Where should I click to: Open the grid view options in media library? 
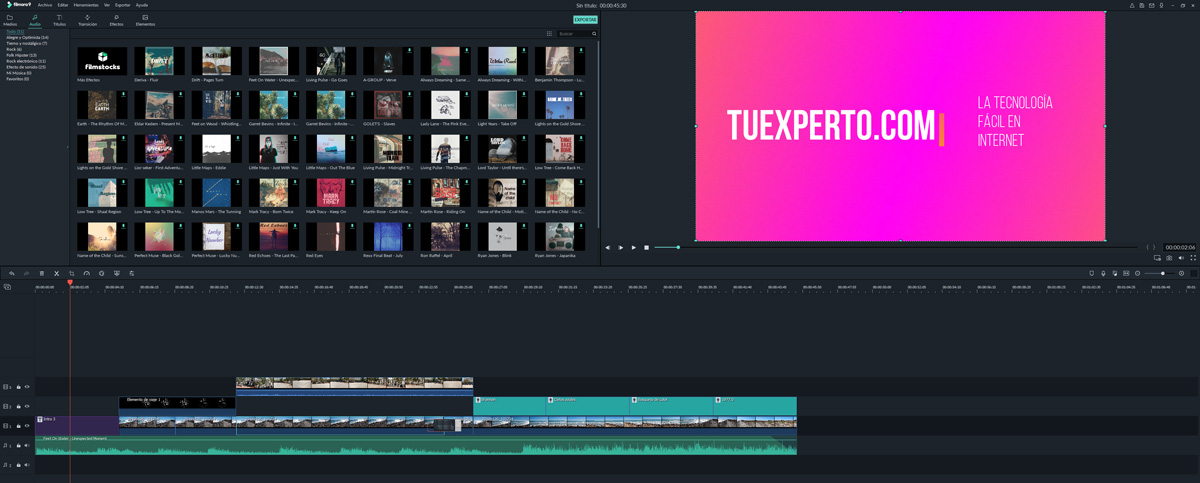point(549,34)
